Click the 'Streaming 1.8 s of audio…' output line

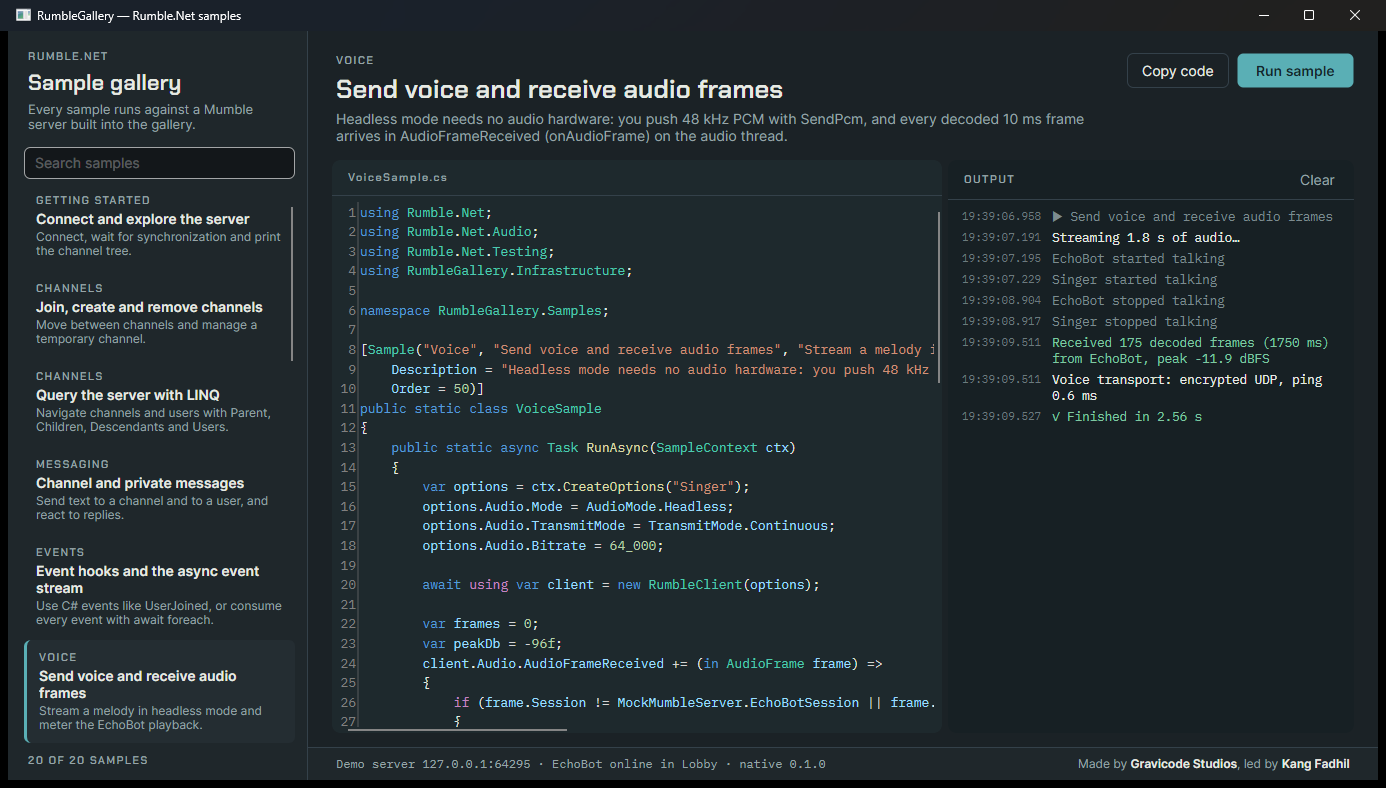(x=1146, y=238)
